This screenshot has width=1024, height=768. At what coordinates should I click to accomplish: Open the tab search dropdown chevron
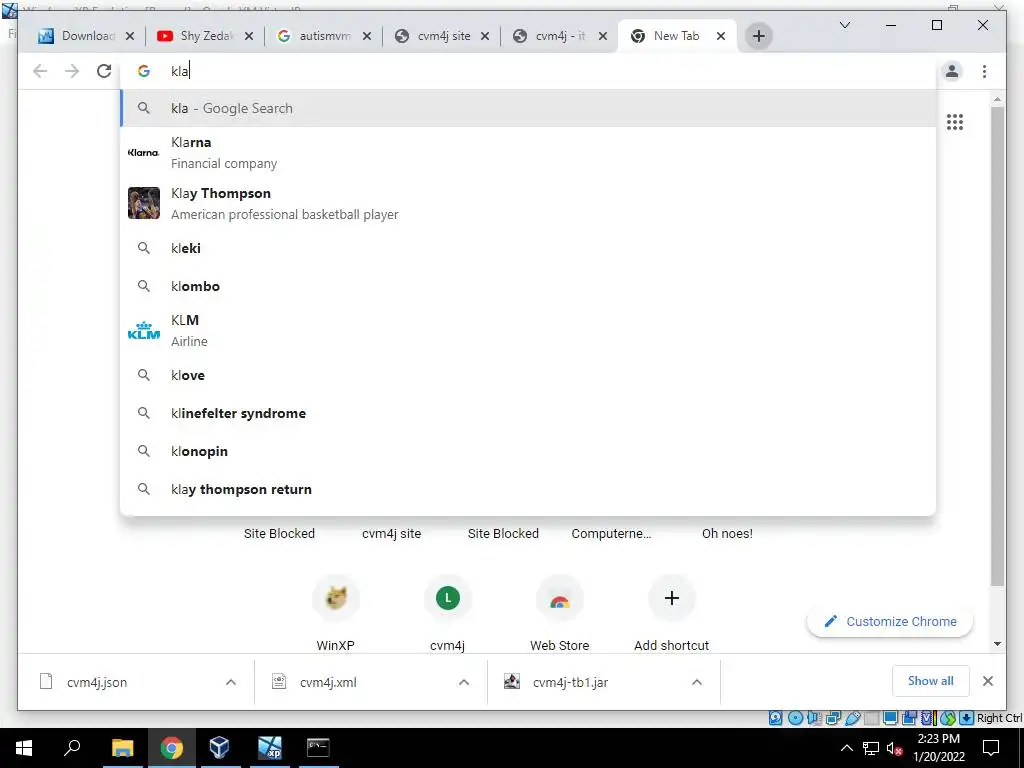[x=844, y=25]
